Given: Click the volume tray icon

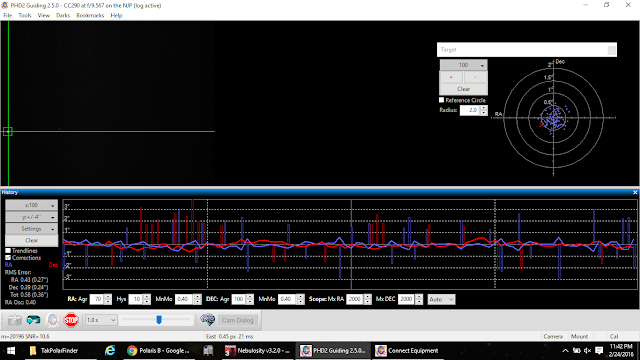Looking at the screenshot, I should point(588,351).
